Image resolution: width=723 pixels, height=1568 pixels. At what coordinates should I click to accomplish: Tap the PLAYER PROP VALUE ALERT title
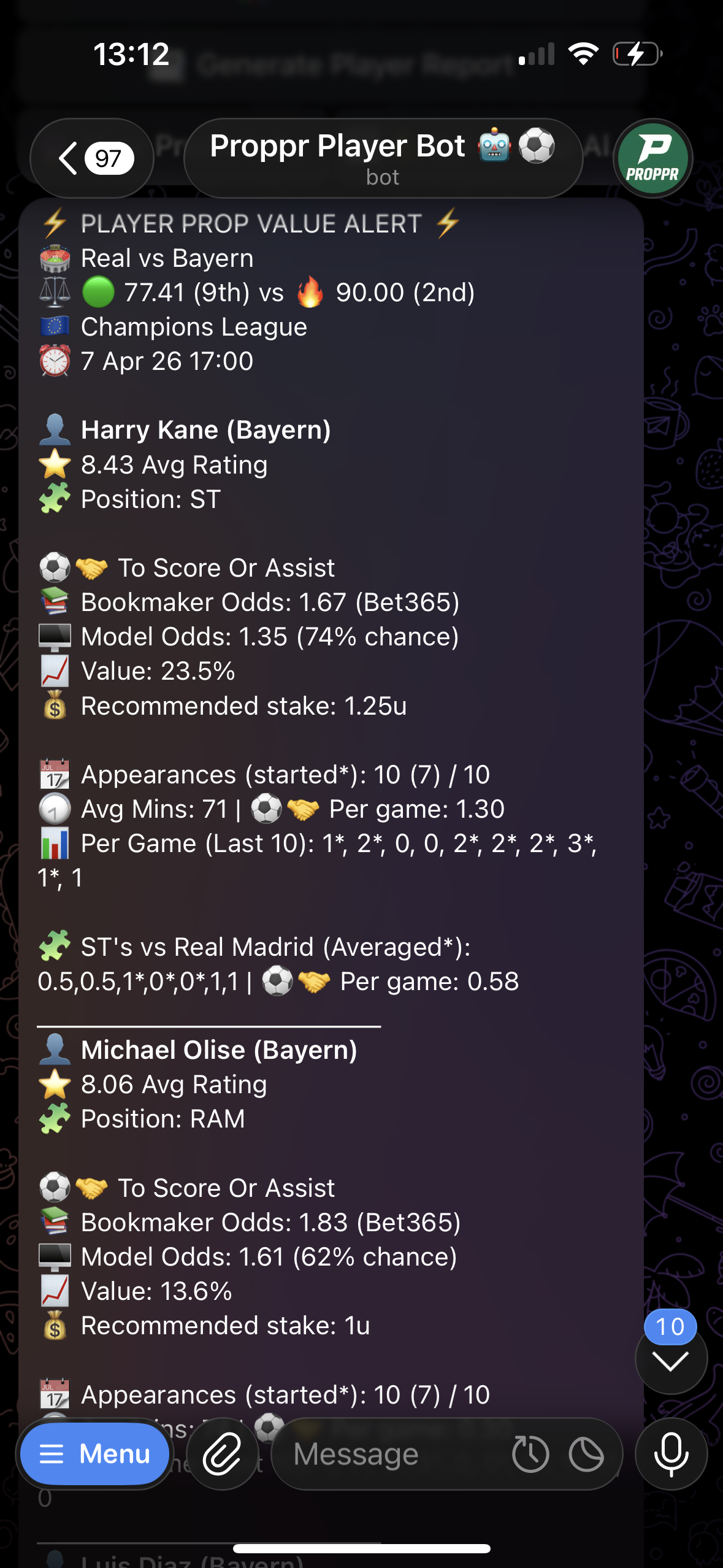click(x=251, y=223)
